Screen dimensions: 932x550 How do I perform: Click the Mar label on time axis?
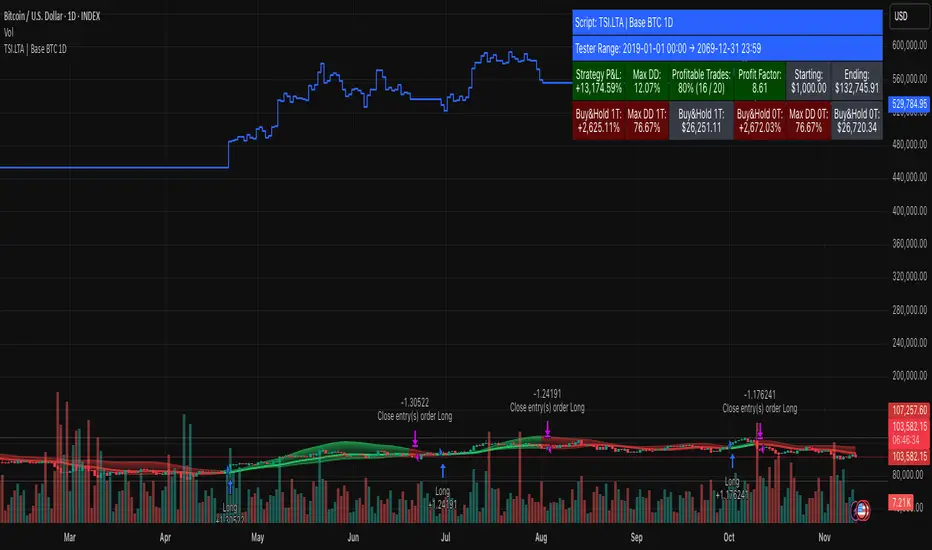tap(70, 538)
